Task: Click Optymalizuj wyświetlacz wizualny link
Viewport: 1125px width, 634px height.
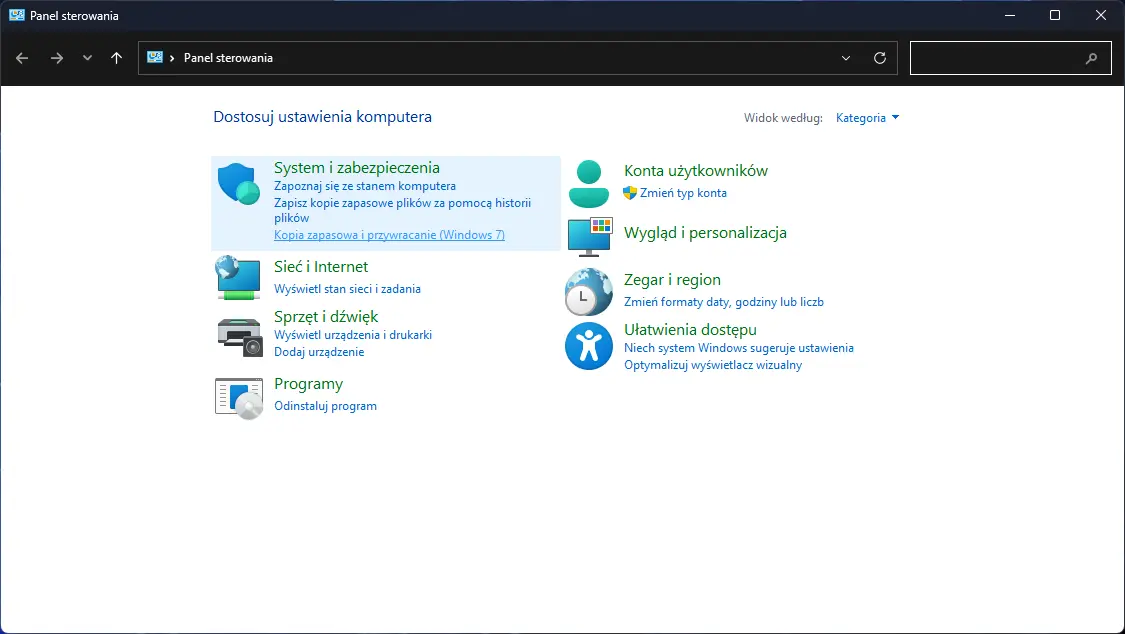Action: [x=712, y=365]
